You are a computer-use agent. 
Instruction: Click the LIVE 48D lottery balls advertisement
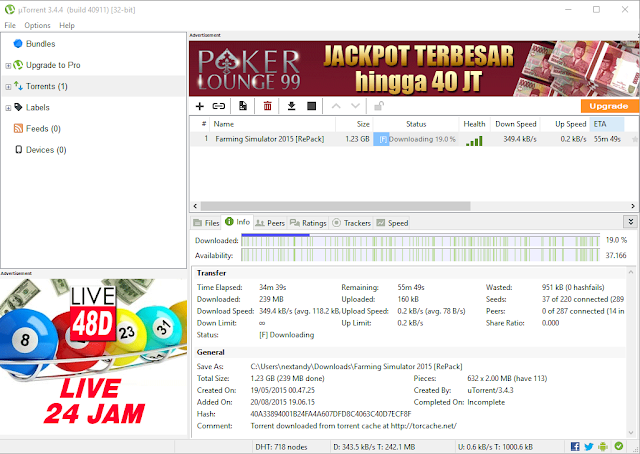coord(93,355)
